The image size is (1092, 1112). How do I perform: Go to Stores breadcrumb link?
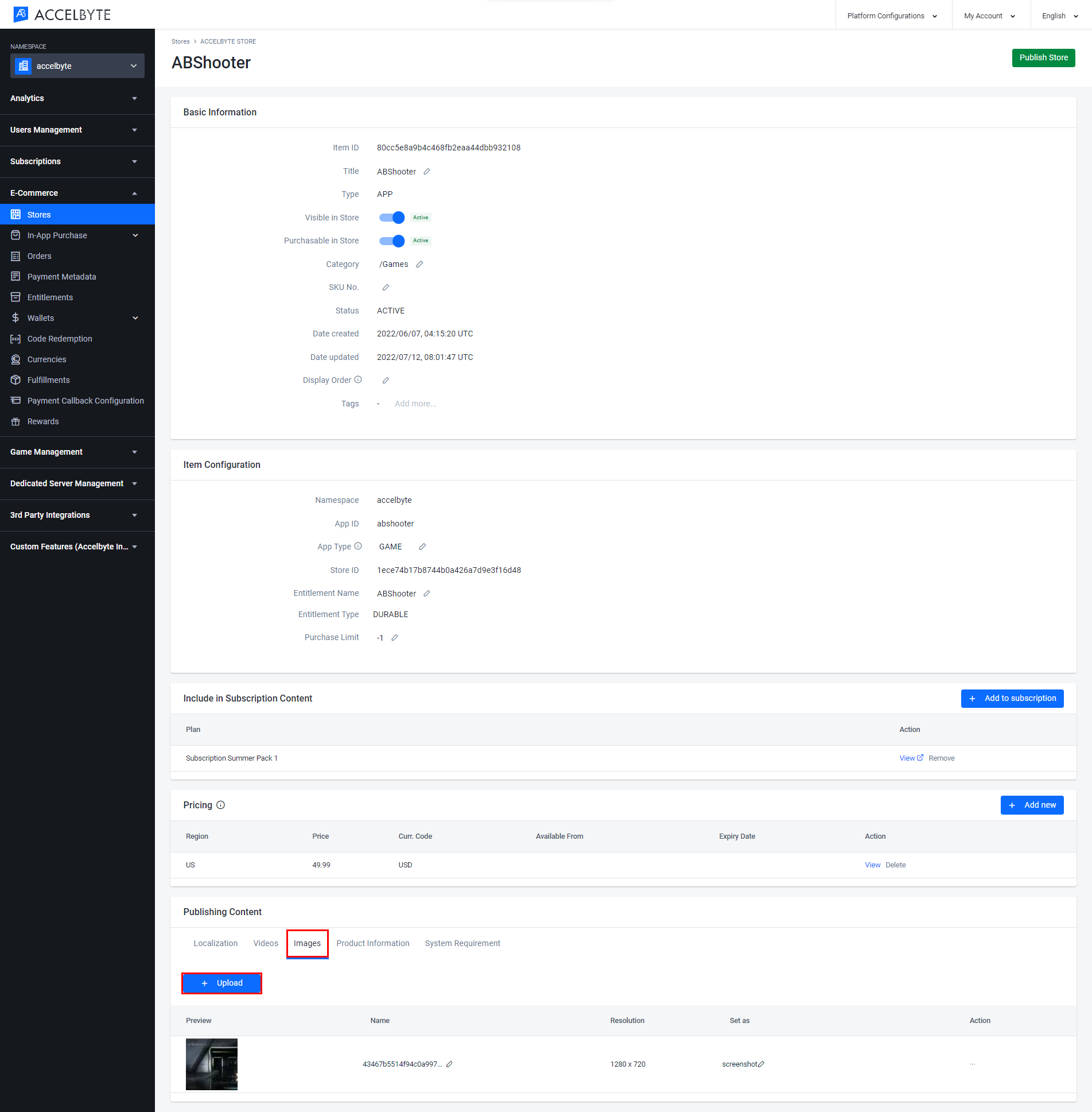click(x=180, y=41)
